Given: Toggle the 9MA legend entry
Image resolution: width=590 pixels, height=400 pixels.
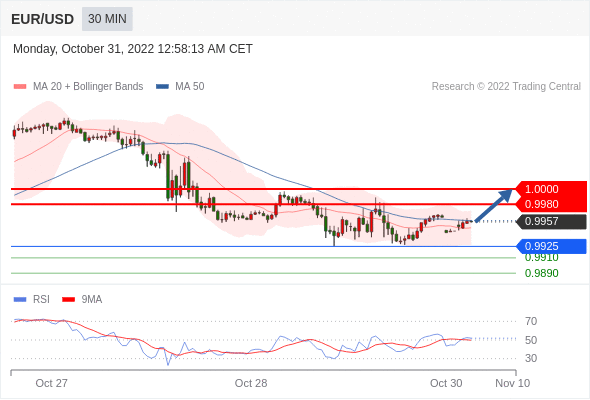Looking at the screenshot, I should pos(82,300).
